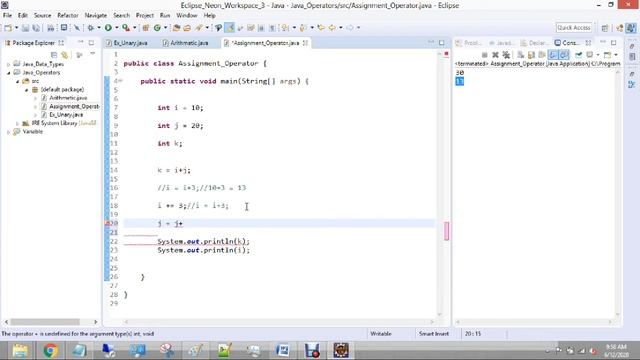This screenshot has width=640, height=360.
Task: Click the Run Last Tool (external tools) icon
Action: [126, 28]
